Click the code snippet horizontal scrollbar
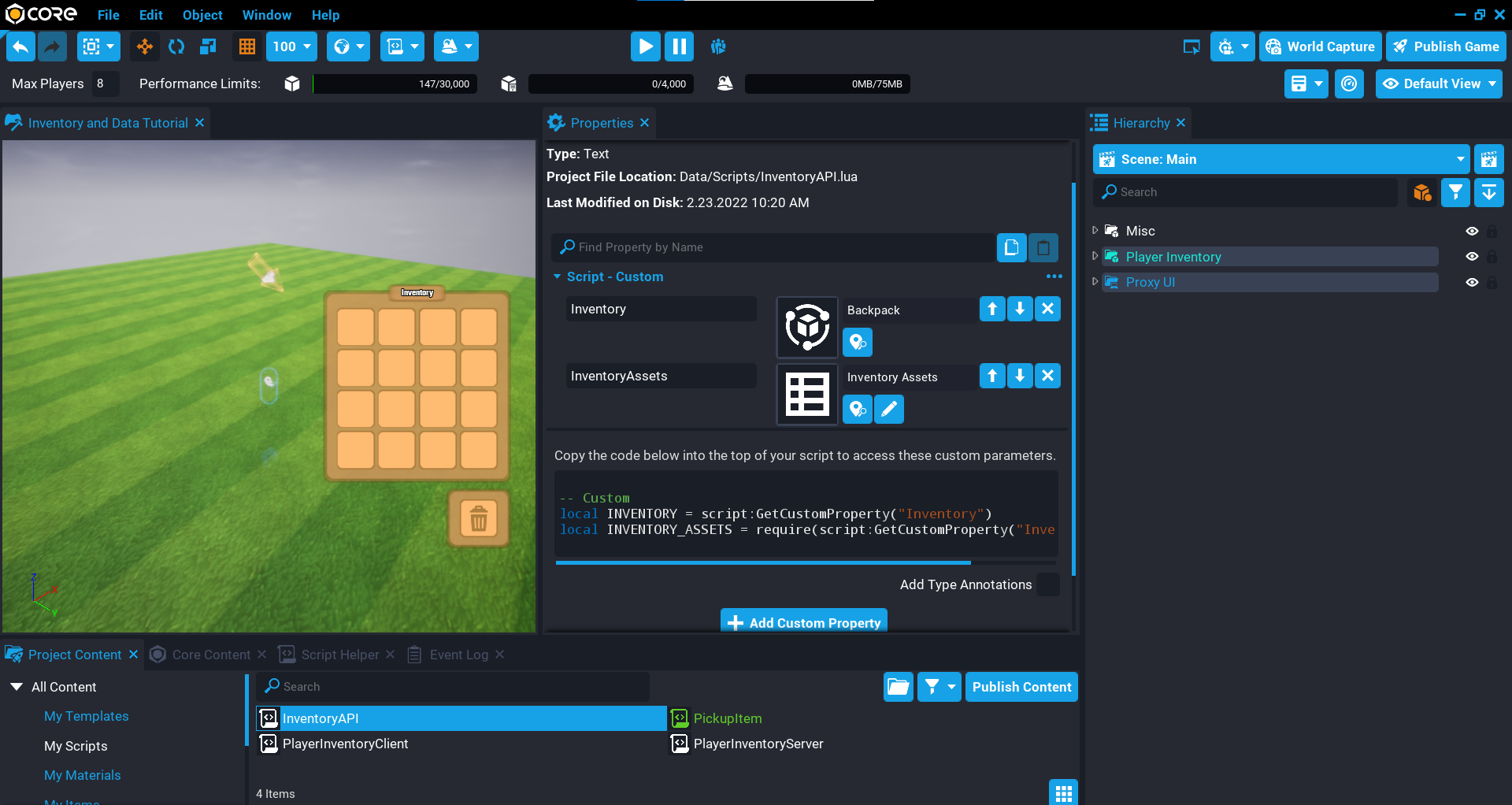1512x805 pixels. click(762, 562)
